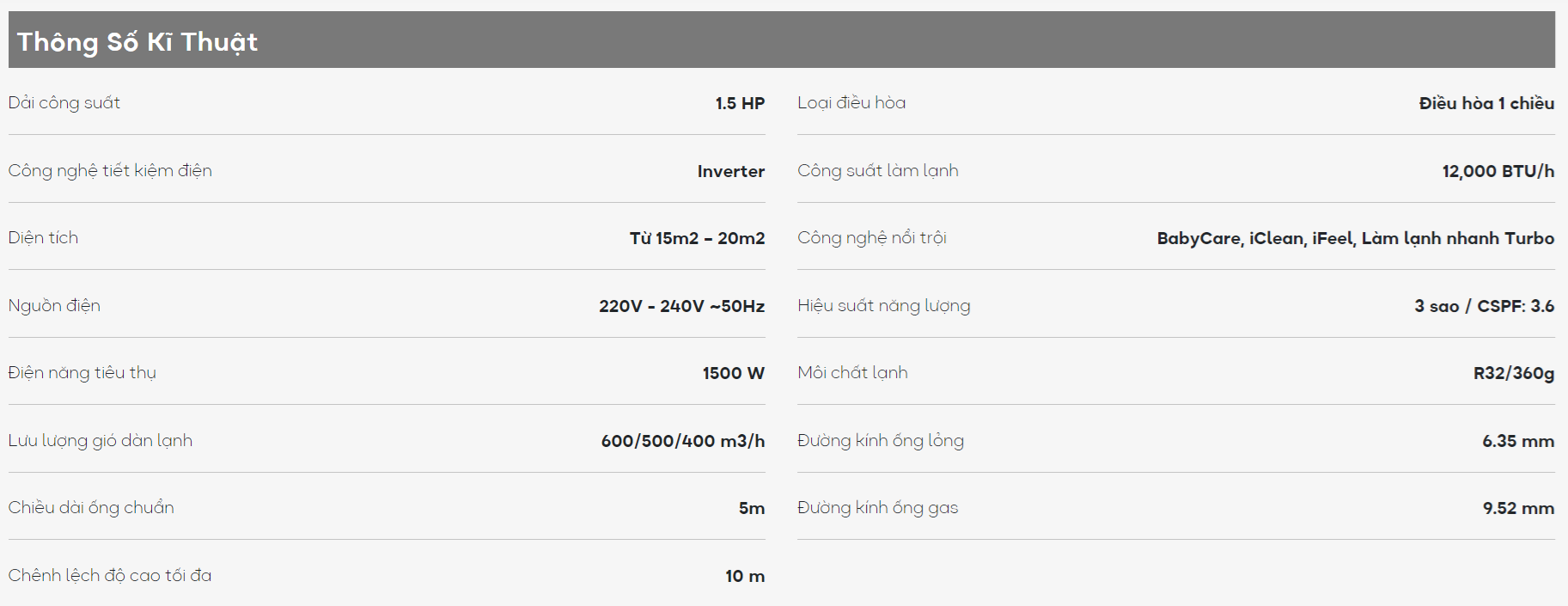Select the "Điều hòa 1 chiều" value
This screenshot has width=1568, height=606.
[1486, 103]
